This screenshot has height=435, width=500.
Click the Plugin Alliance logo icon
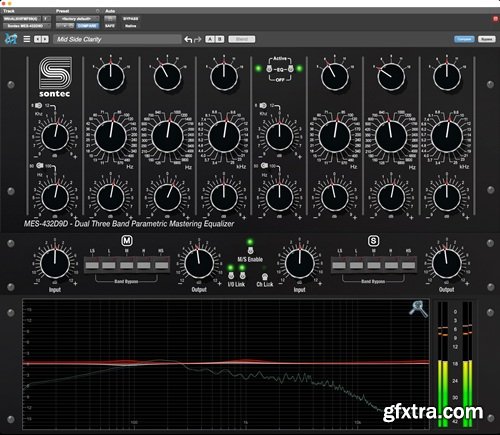pyautogui.click(x=11, y=39)
